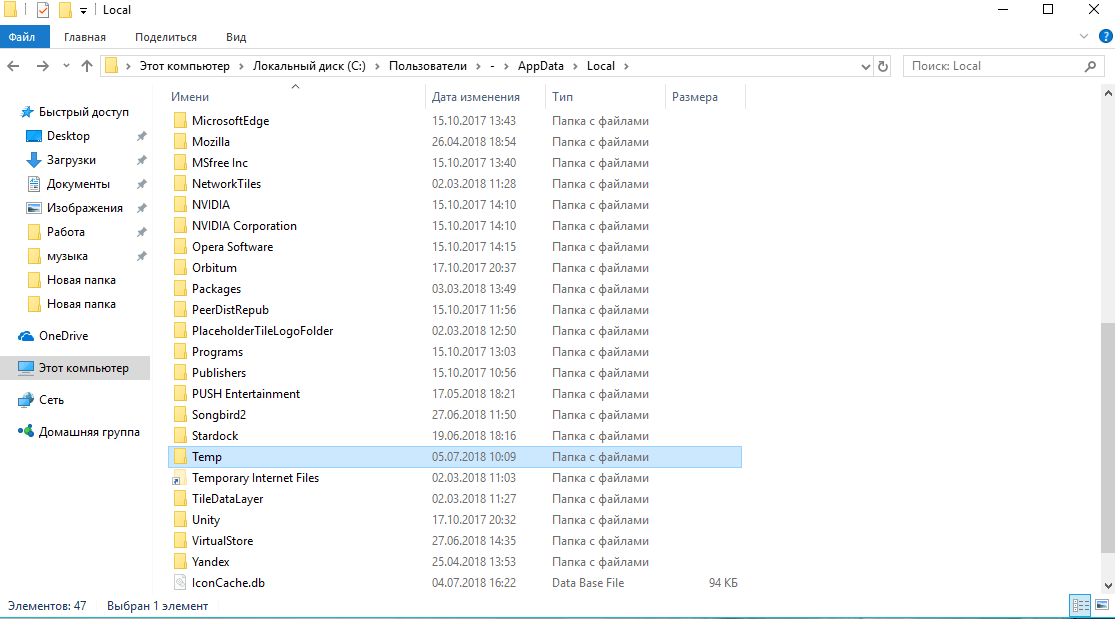Click the Mozilla folder icon

180,142
